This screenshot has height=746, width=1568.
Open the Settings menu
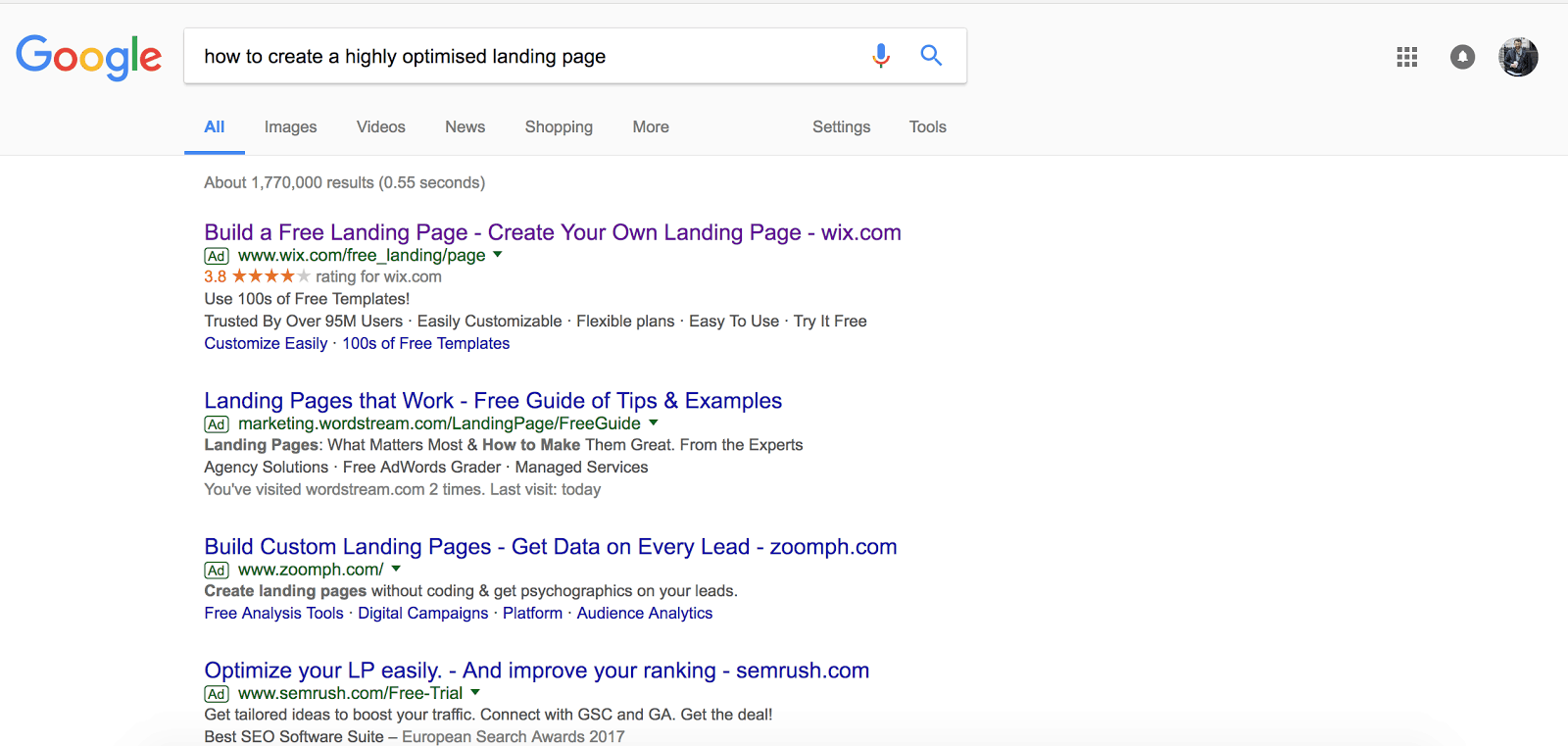point(841,126)
